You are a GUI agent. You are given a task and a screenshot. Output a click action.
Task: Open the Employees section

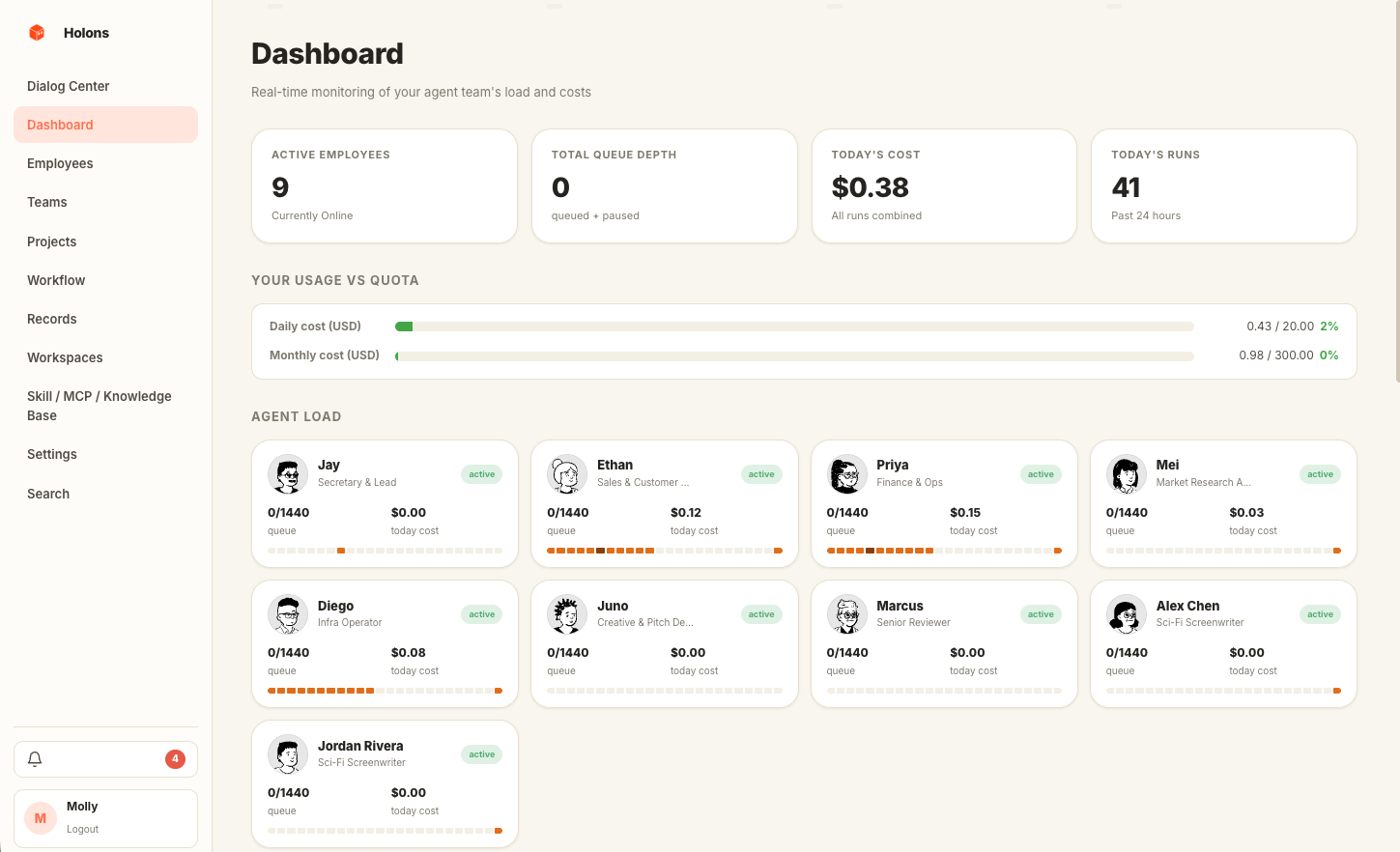pos(60,163)
